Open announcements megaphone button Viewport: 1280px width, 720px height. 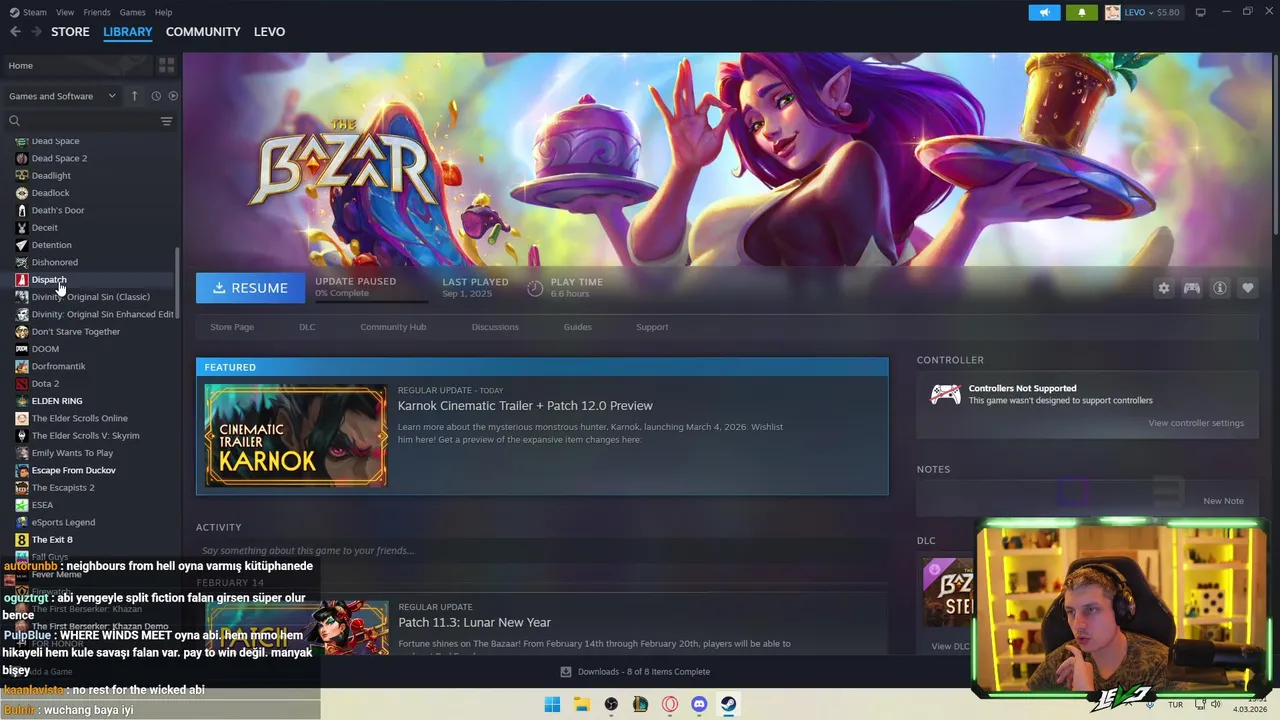[x=1044, y=12]
